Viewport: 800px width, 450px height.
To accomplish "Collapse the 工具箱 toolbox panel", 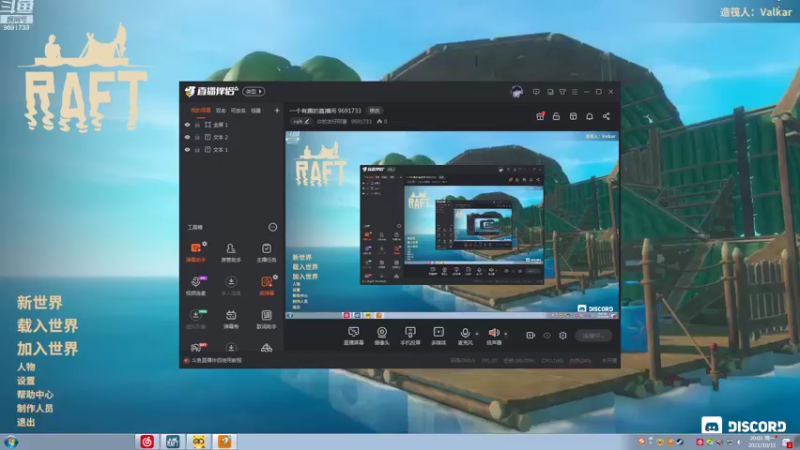I will click(272, 227).
